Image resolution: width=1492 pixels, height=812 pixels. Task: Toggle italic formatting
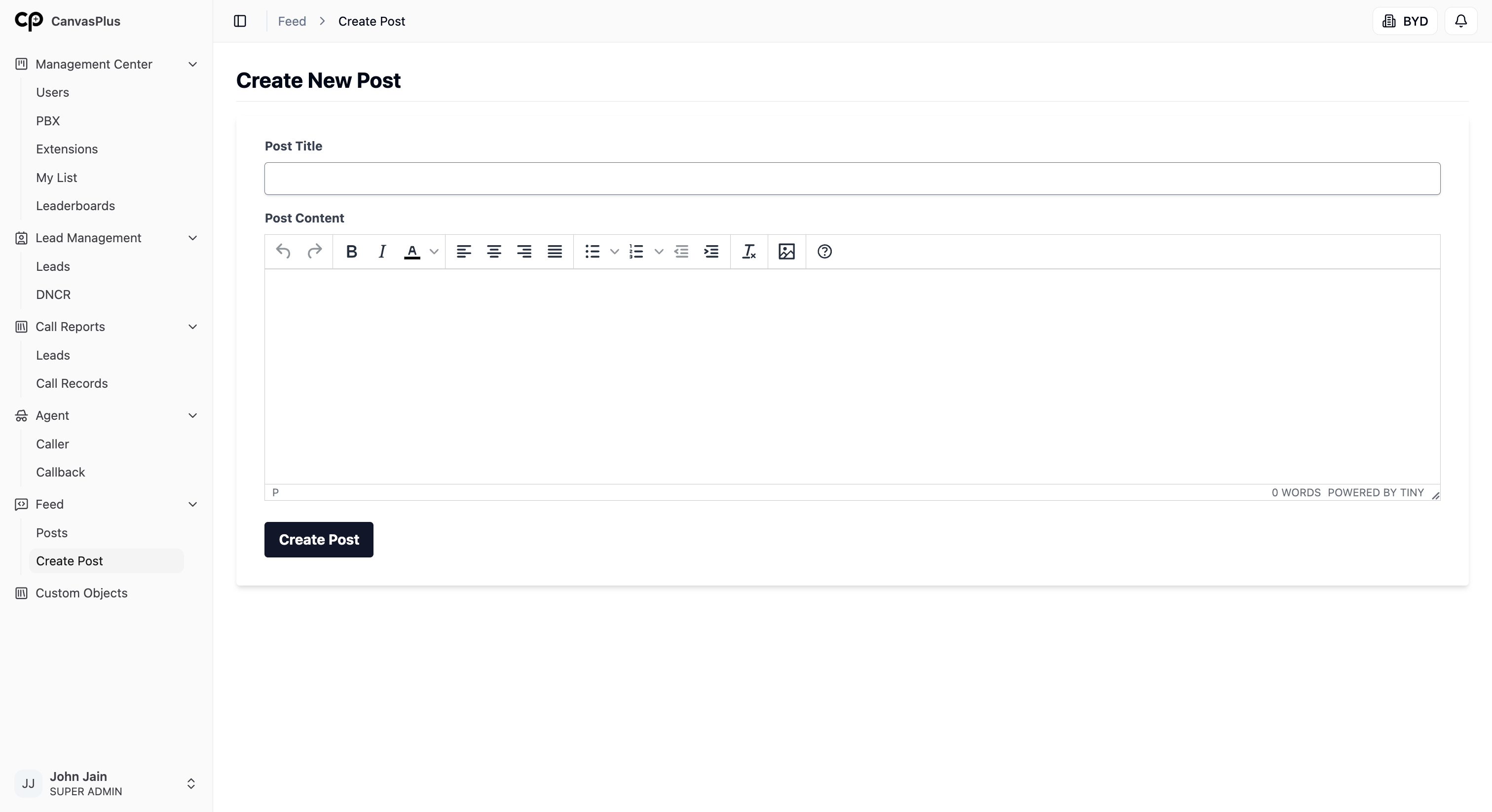pos(382,252)
